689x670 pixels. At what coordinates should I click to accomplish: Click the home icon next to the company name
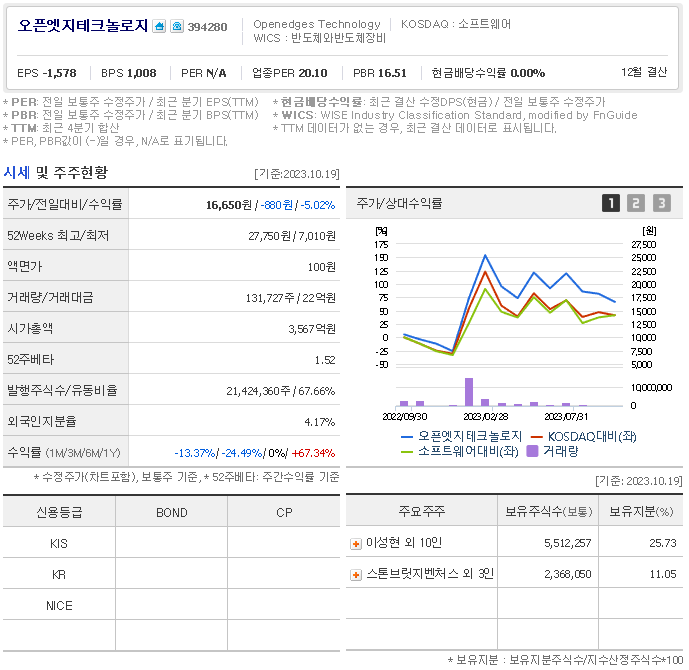159,26
